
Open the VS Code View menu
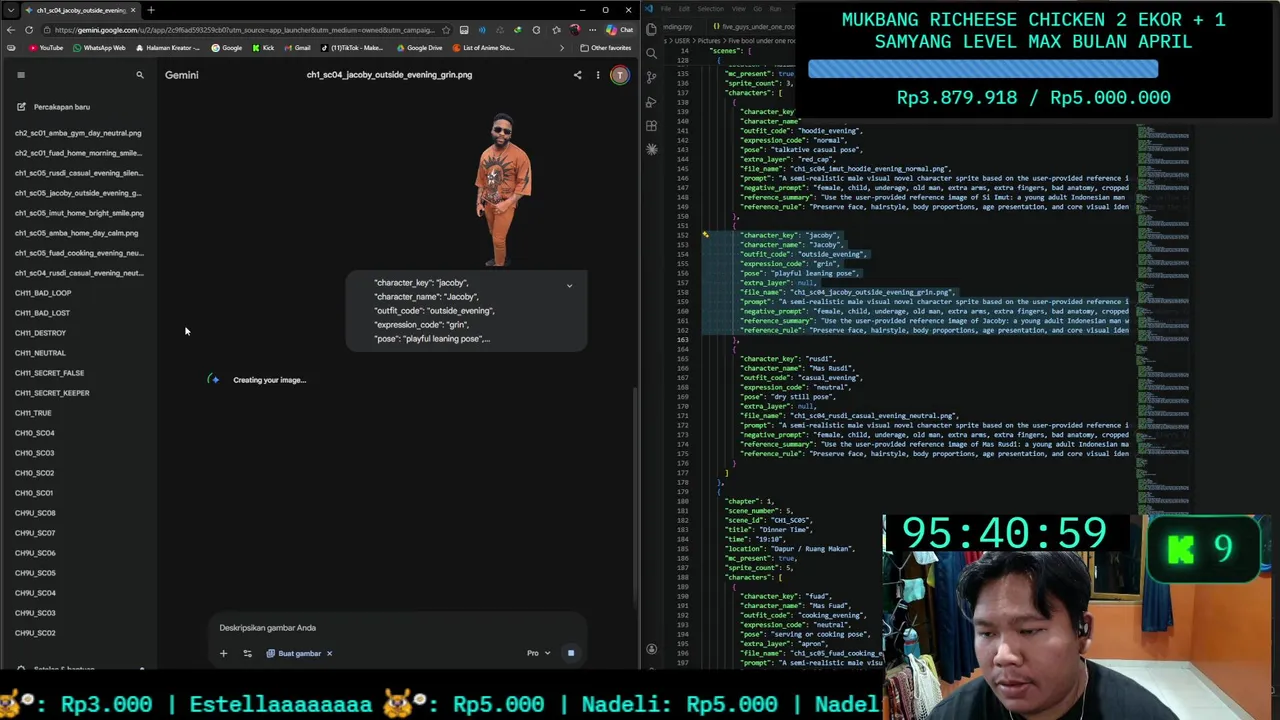738,9
